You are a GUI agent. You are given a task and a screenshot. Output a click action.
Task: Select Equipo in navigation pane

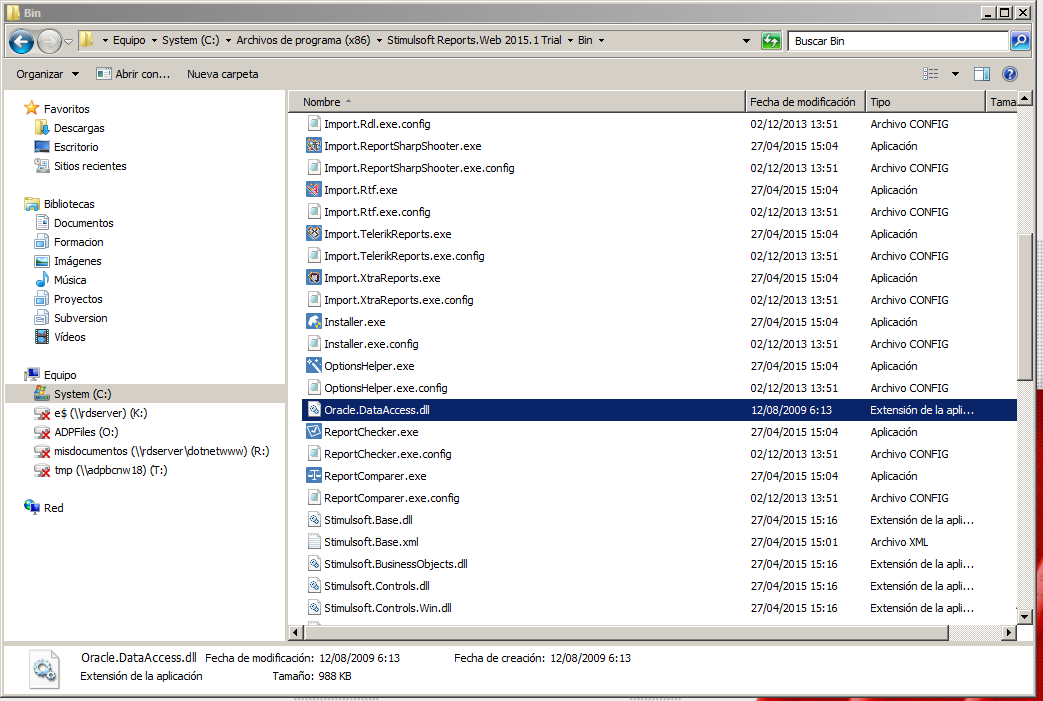59,375
